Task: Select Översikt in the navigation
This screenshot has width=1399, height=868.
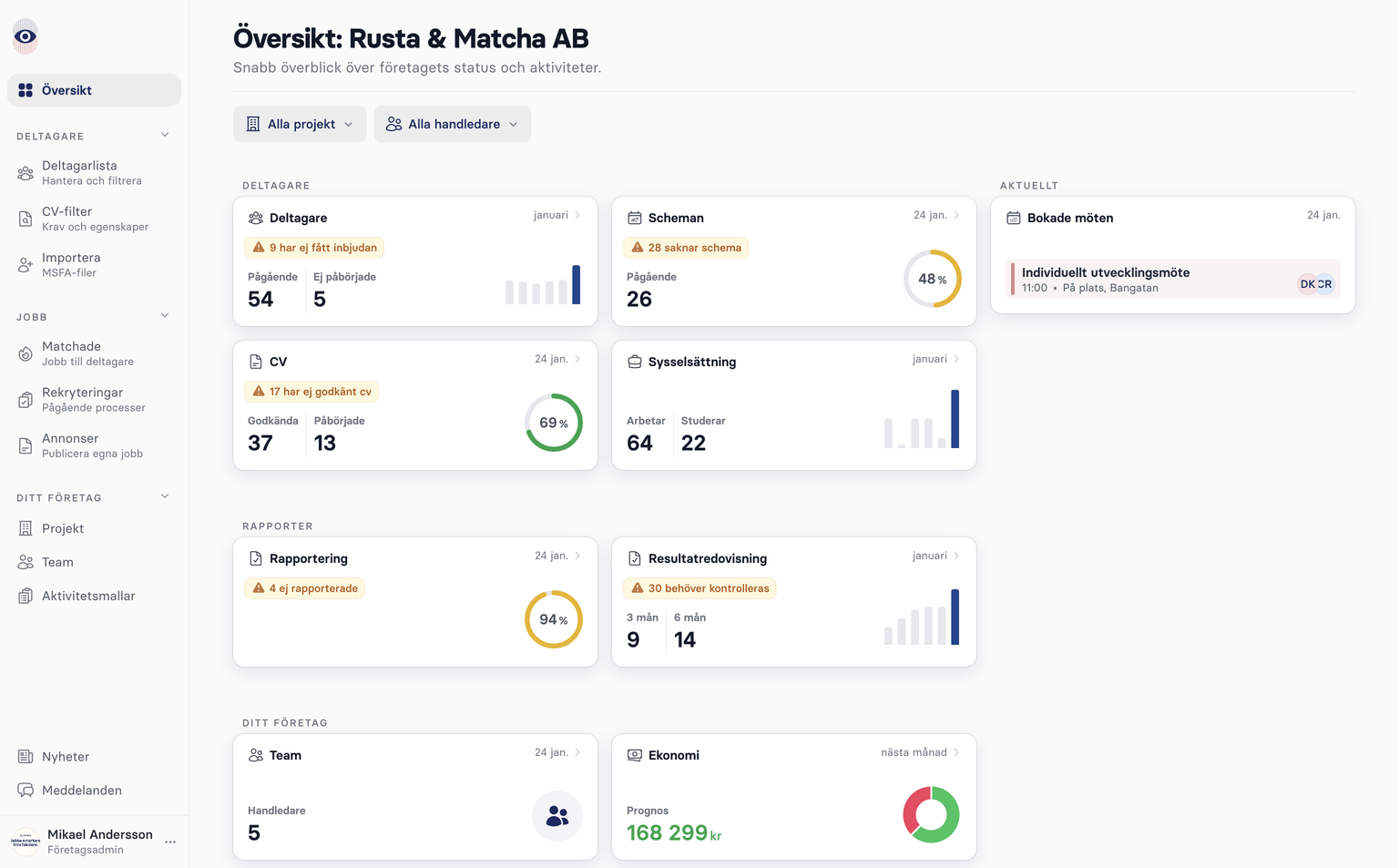Action: pos(94,89)
